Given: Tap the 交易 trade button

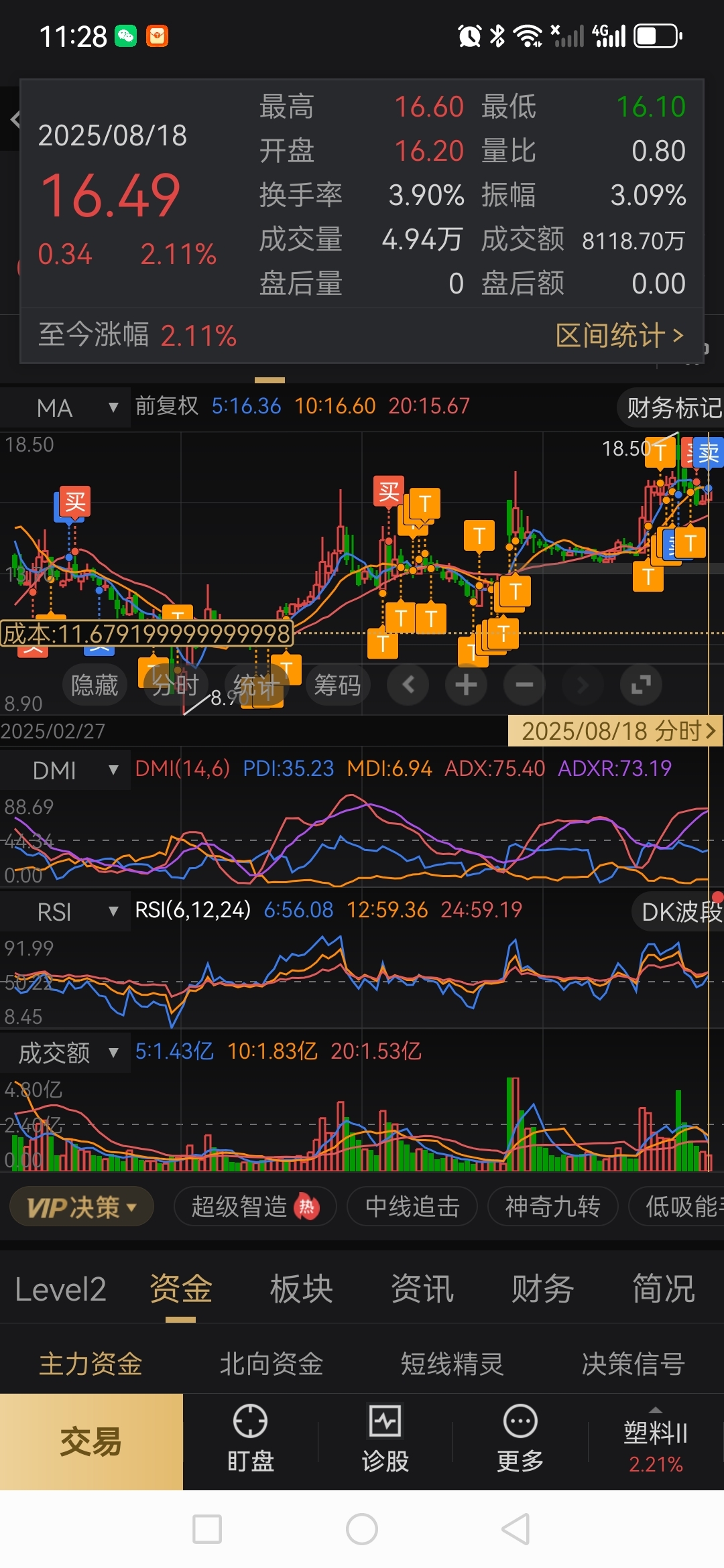Looking at the screenshot, I should coord(91,1442).
